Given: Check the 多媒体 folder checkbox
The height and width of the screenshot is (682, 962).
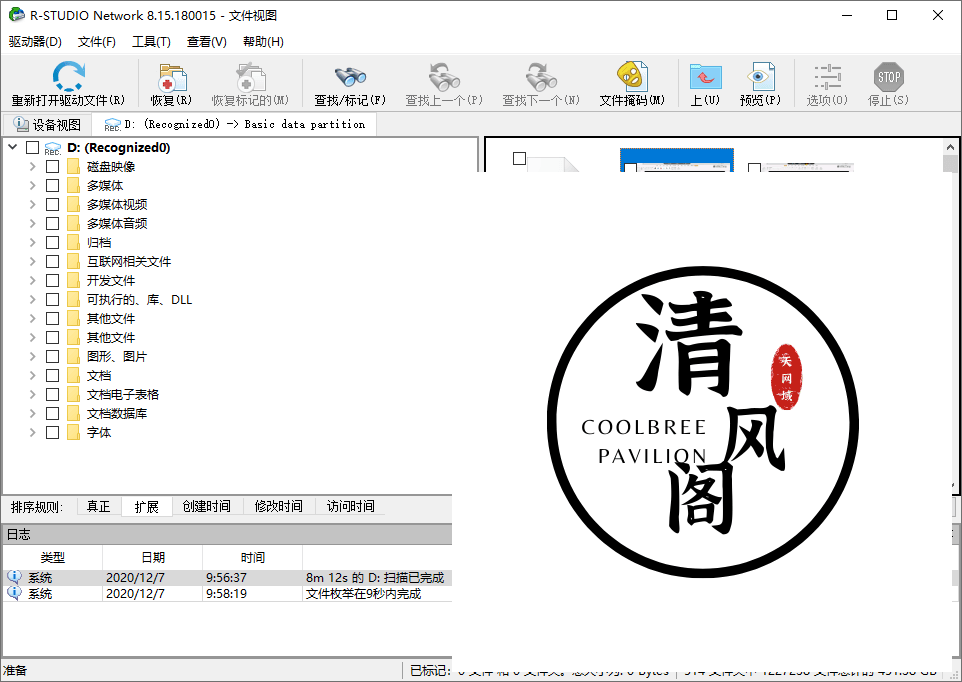Looking at the screenshot, I should click(53, 185).
